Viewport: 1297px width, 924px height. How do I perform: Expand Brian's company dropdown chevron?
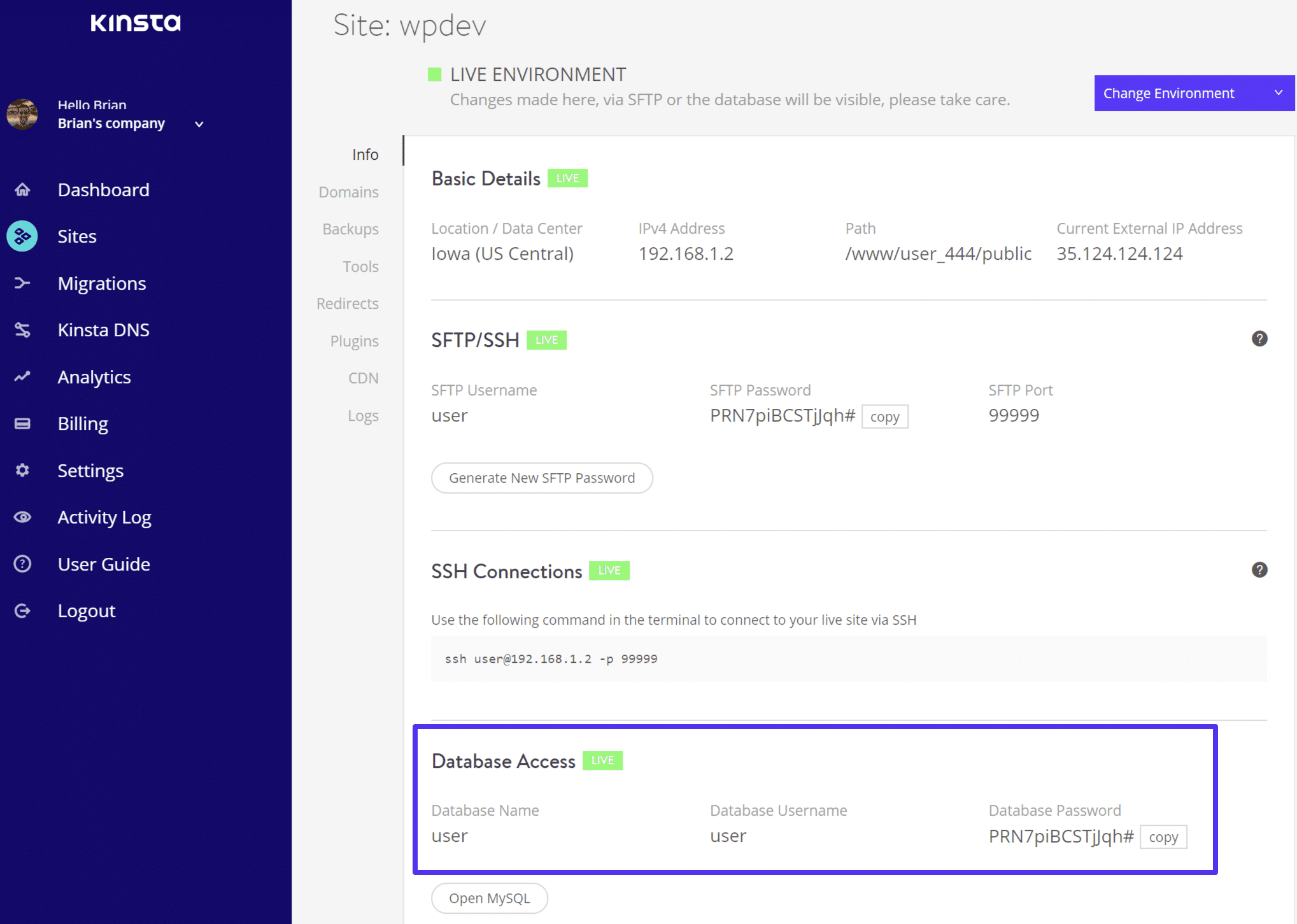199,124
